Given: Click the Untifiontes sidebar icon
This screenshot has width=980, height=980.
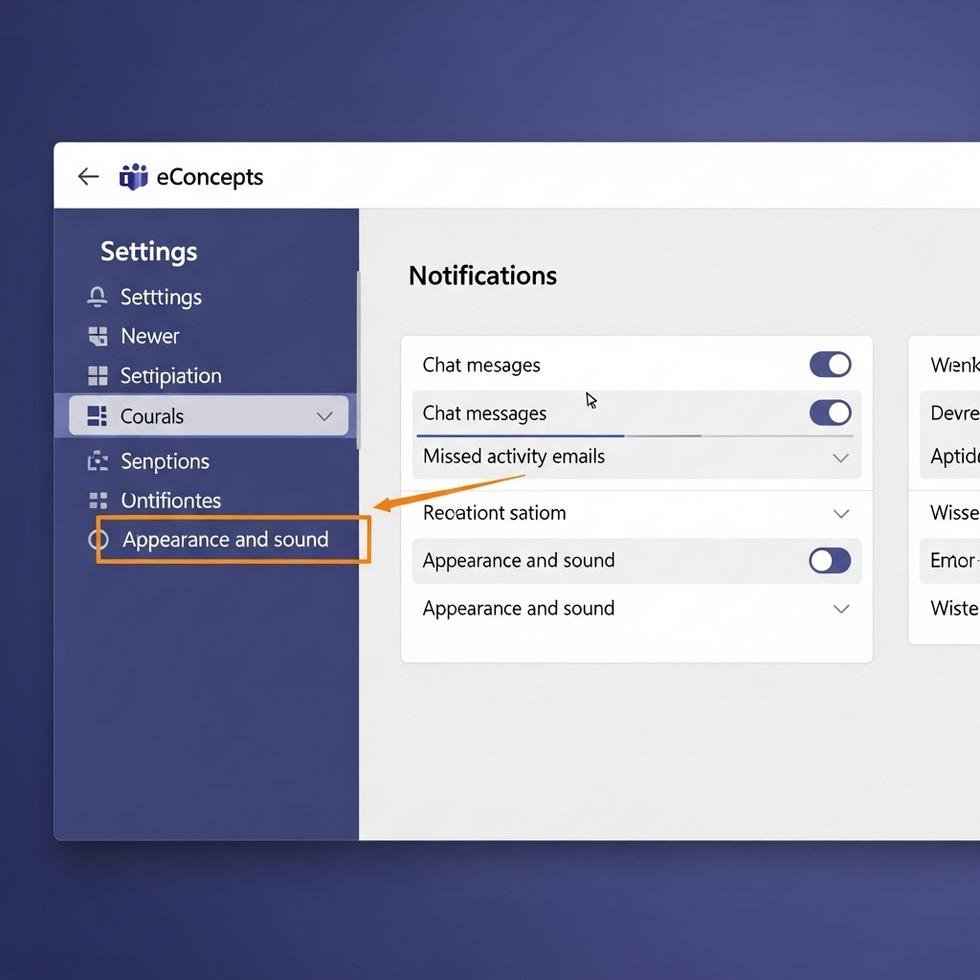Looking at the screenshot, I should point(97,500).
